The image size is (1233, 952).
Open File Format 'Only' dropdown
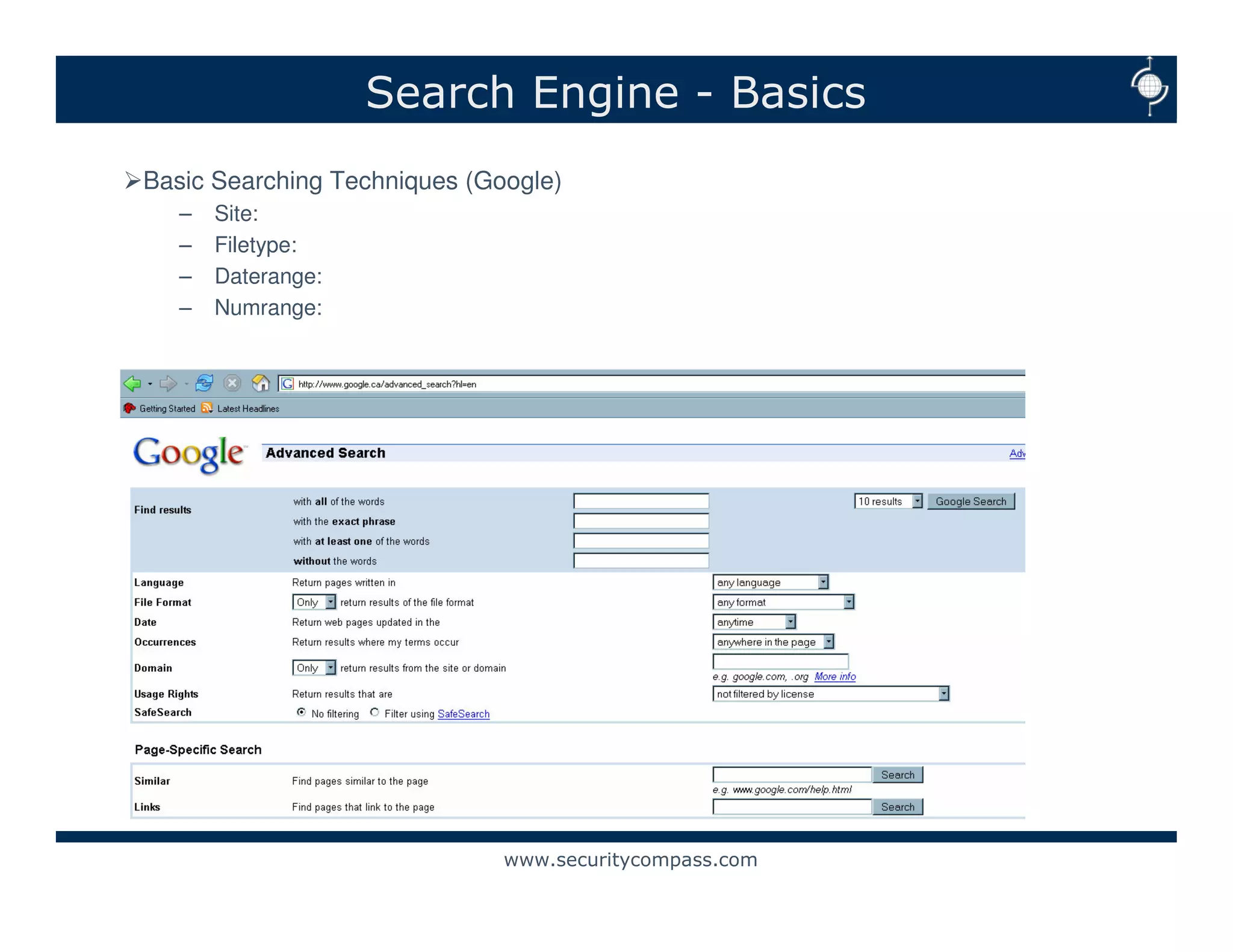click(314, 602)
